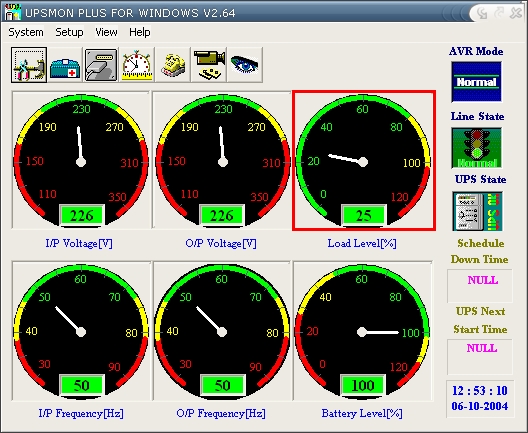Click the AVR Mode Normal indicator
Image resolution: width=528 pixels, height=433 pixels.
tap(476, 82)
